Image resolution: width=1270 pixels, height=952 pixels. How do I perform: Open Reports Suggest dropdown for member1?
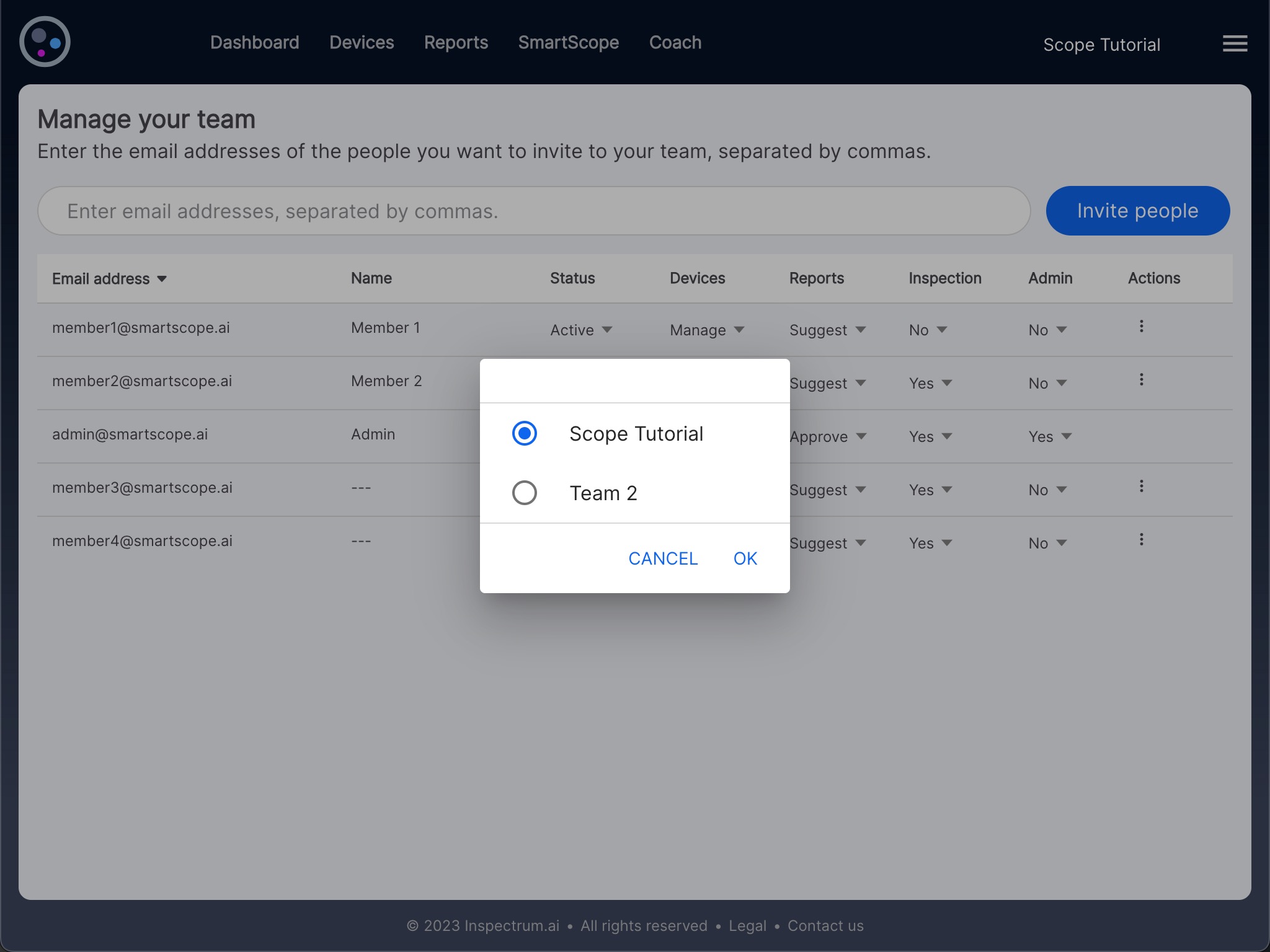coord(827,330)
